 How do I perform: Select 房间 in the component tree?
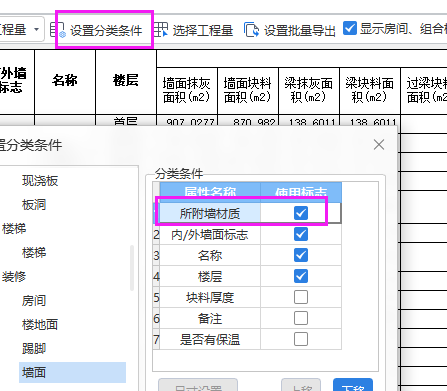pos(34,301)
